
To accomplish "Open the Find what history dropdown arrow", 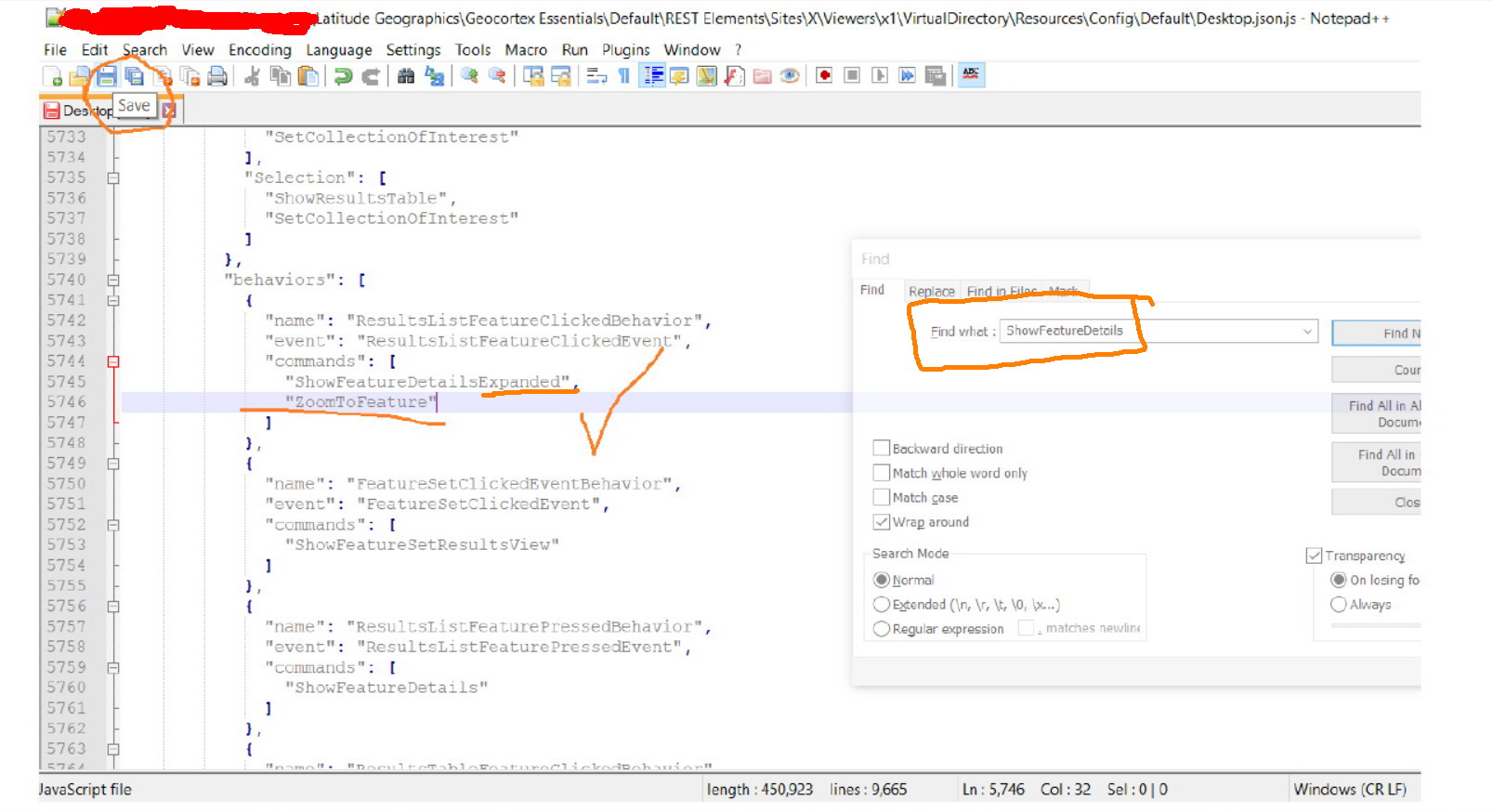I will pos(1307,331).
